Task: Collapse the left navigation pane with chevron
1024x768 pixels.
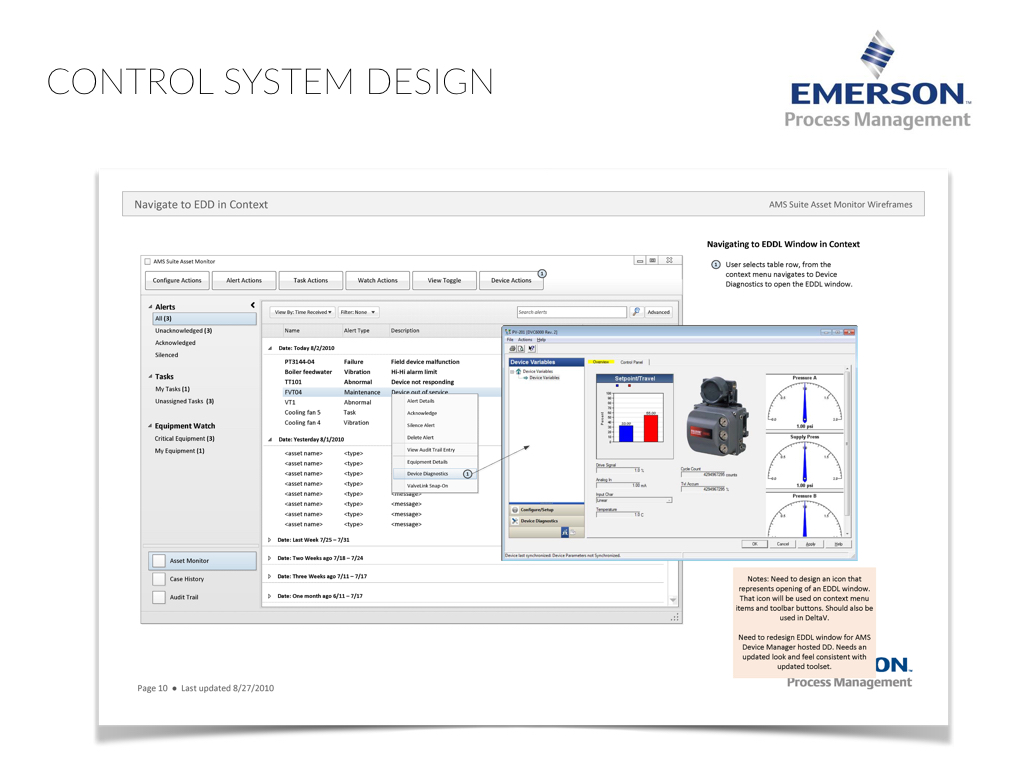Action: [253, 305]
